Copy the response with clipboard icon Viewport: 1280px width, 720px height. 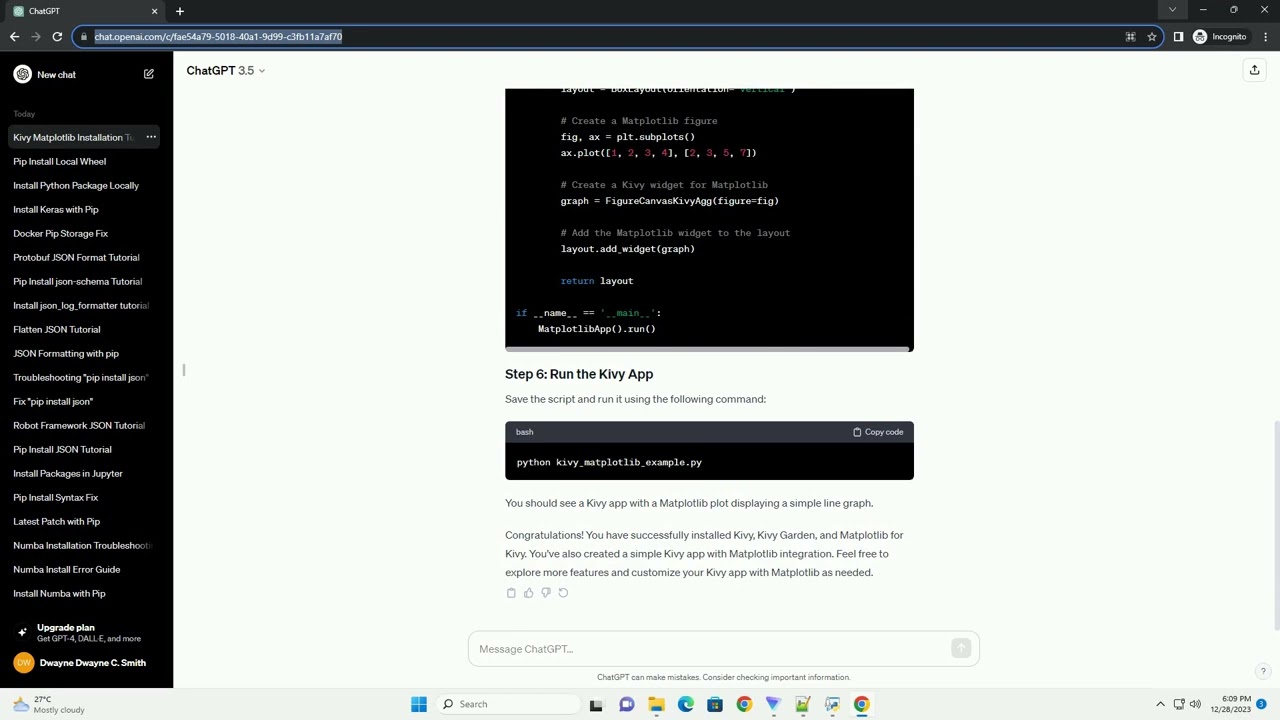(x=511, y=593)
